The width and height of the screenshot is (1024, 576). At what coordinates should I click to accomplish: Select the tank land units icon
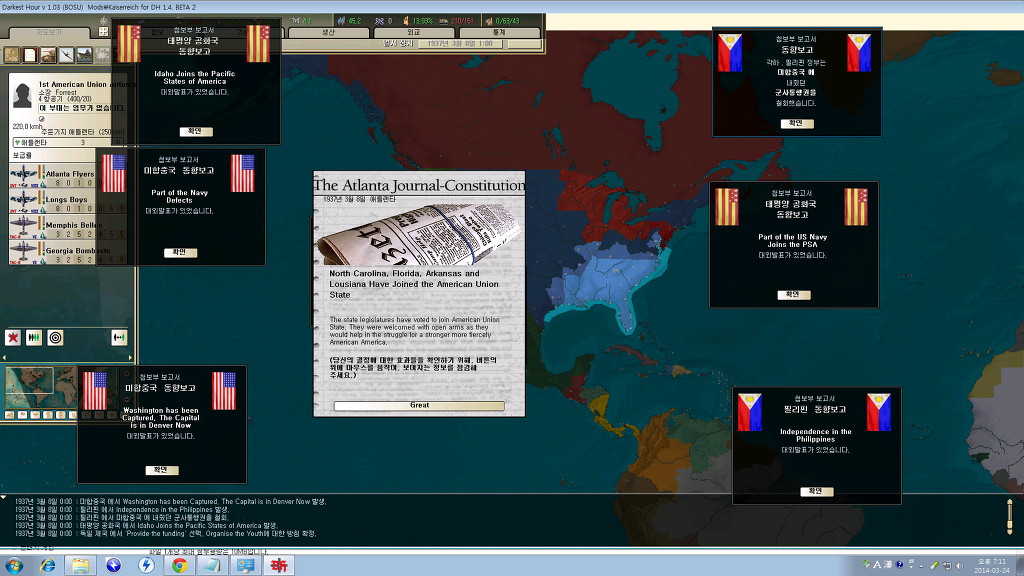coord(48,55)
